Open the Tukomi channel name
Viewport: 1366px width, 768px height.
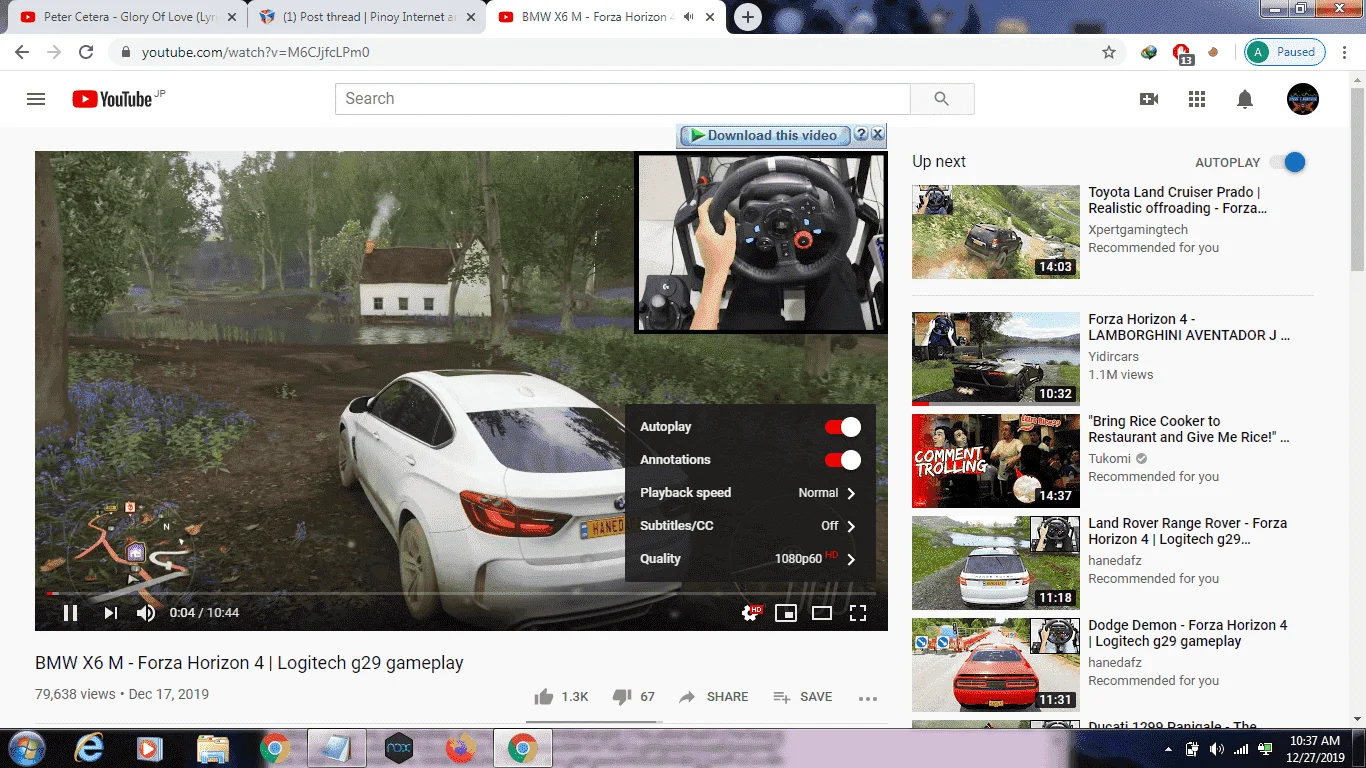[1110, 459]
